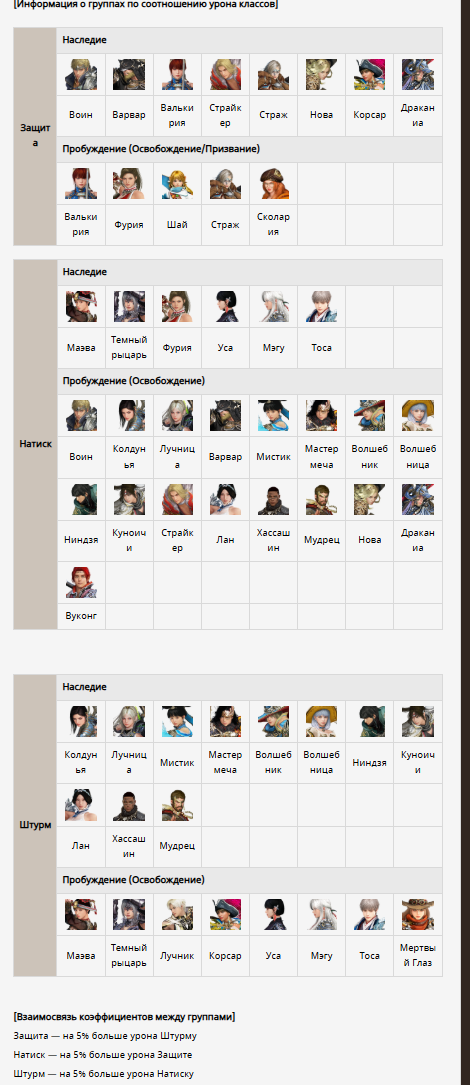Click the Лучник portrait in Штурм Пробуждение

click(177, 914)
